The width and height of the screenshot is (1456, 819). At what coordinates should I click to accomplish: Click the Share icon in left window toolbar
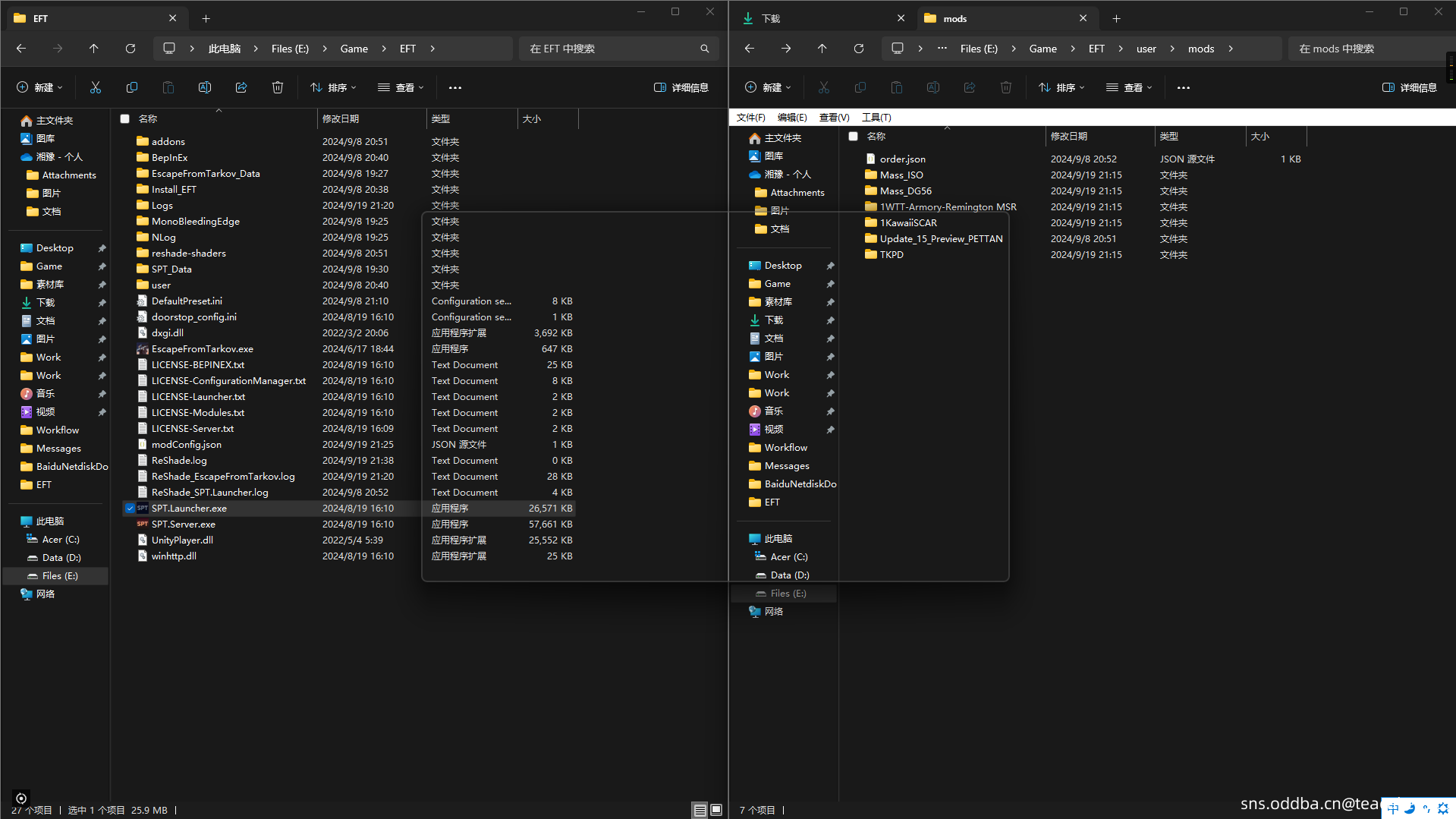click(x=241, y=87)
